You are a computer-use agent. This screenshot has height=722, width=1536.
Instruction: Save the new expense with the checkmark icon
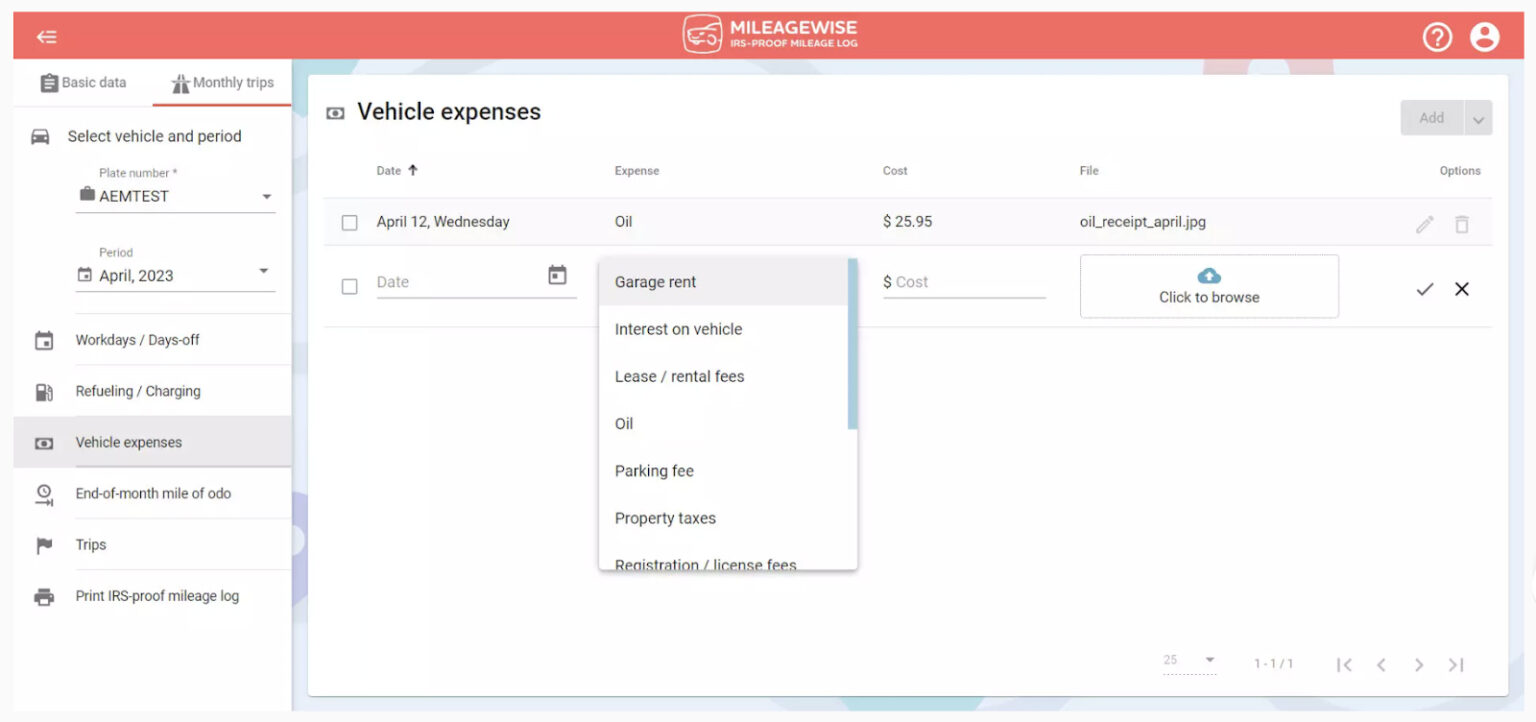[x=1424, y=289]
